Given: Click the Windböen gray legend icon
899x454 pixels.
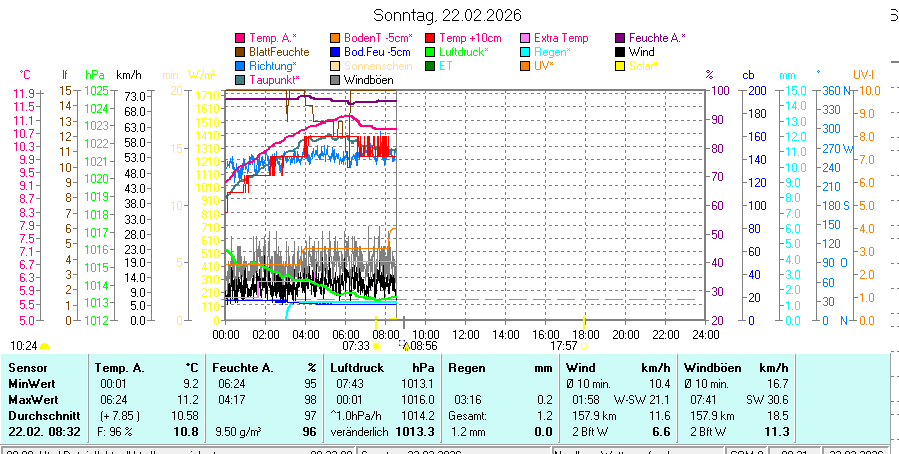Looking at the screenshot, I should 335,79.
